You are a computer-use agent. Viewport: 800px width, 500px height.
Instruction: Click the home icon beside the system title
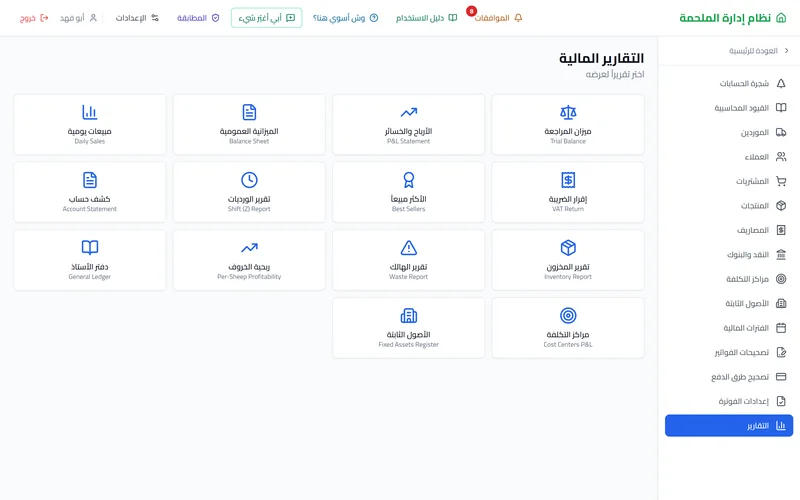pyautogui.click(x=781, y=18)
